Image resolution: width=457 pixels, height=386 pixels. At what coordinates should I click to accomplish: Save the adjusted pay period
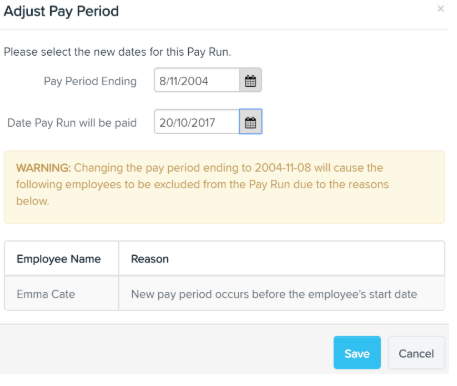pyautogui.click(x=357, y=353)
